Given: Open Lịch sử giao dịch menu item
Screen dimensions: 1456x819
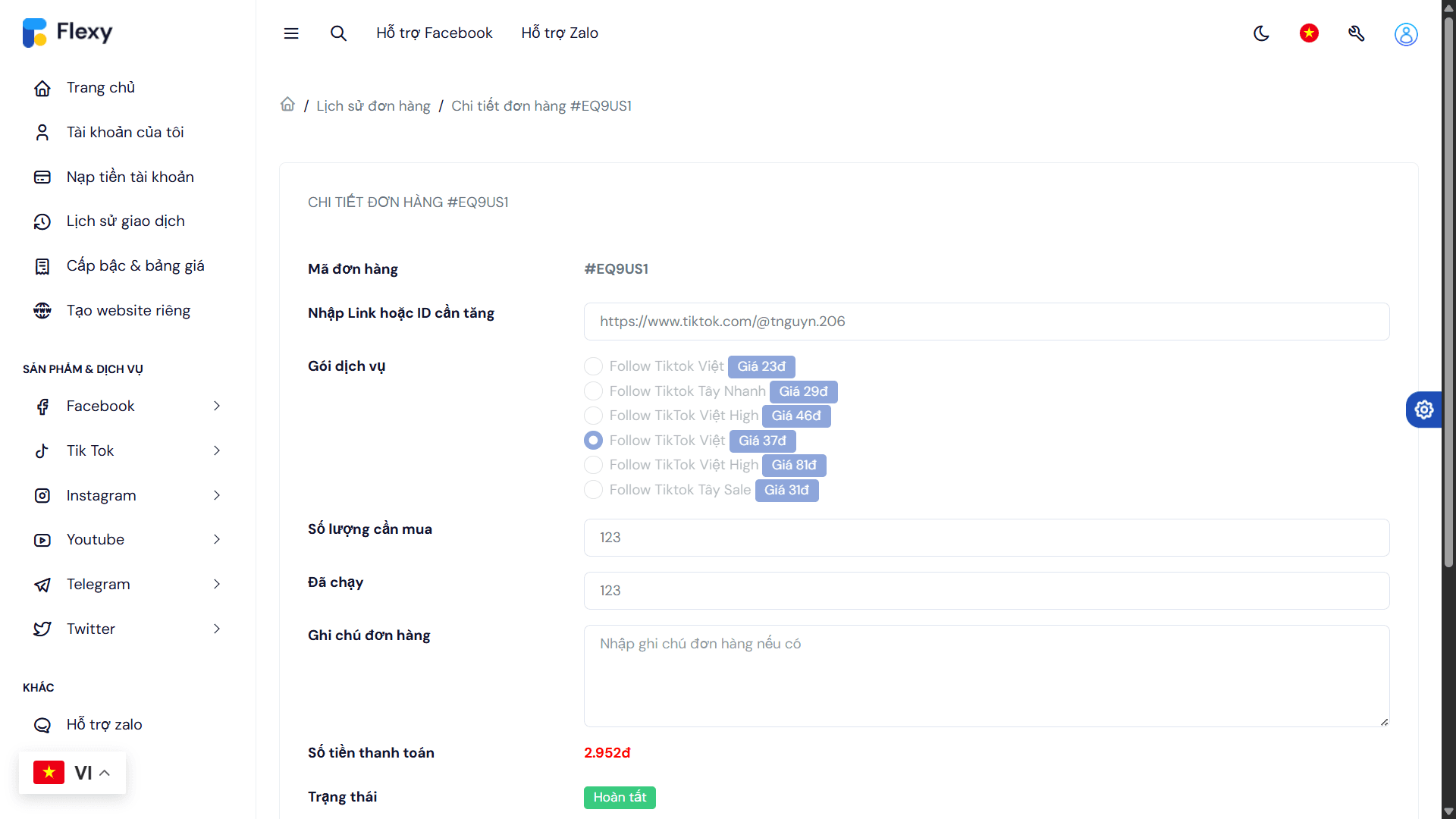Looking at the screenshot, I should click(x=127, y=221).
